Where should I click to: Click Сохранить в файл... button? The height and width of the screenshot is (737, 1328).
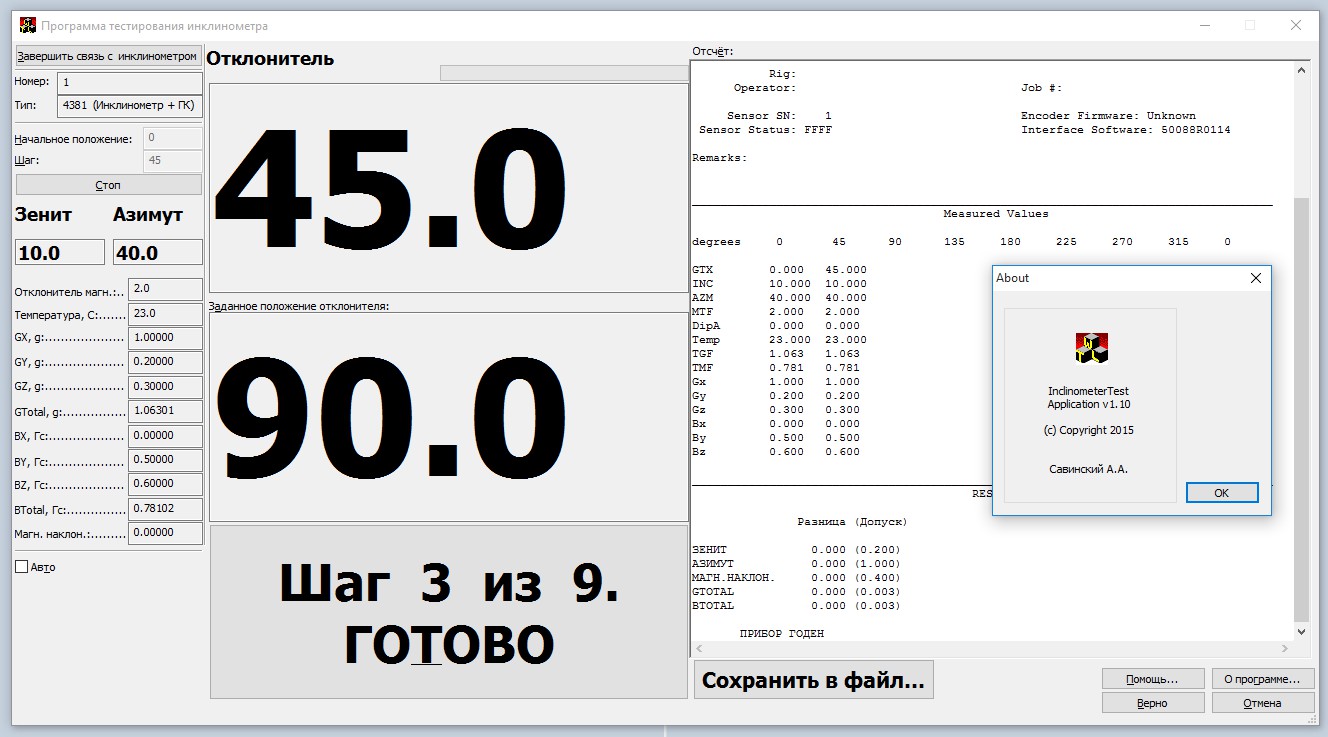tap(813, 681)
